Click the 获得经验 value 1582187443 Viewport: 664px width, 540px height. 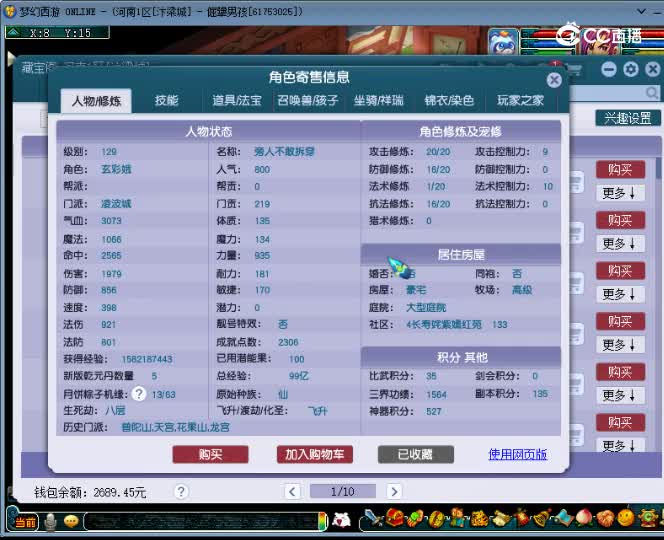[x=147, y=359]
